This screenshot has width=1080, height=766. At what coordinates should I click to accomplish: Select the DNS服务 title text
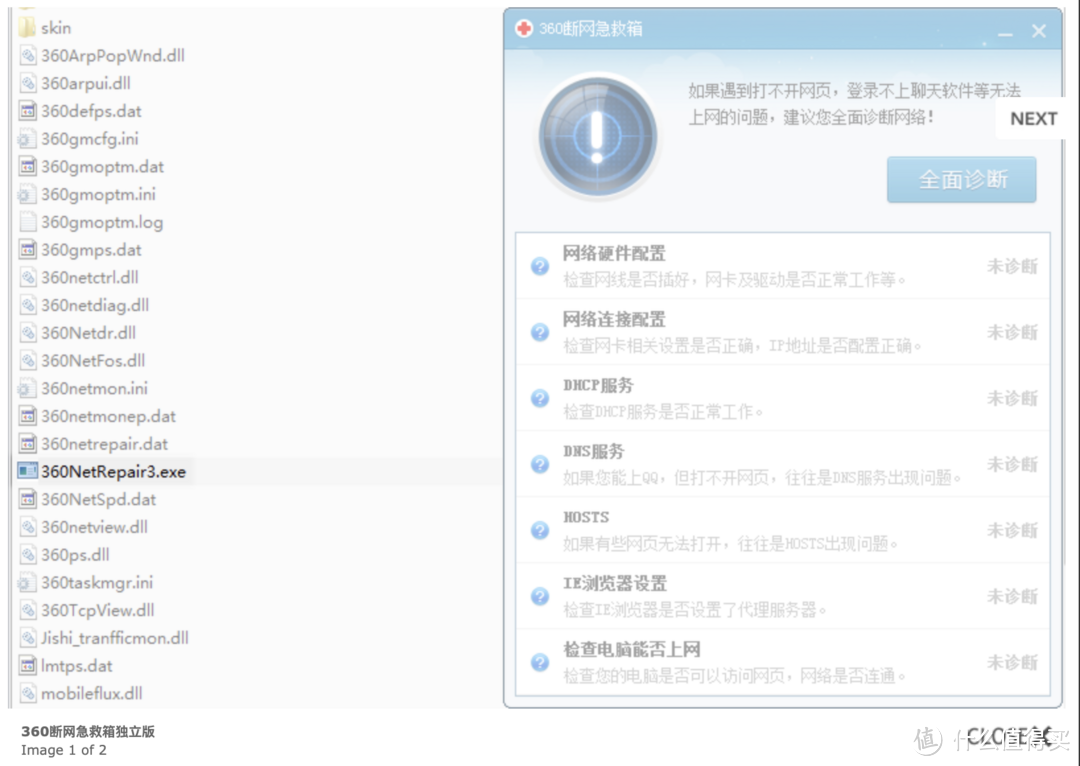pyautogui.click(x=593, y=452)
